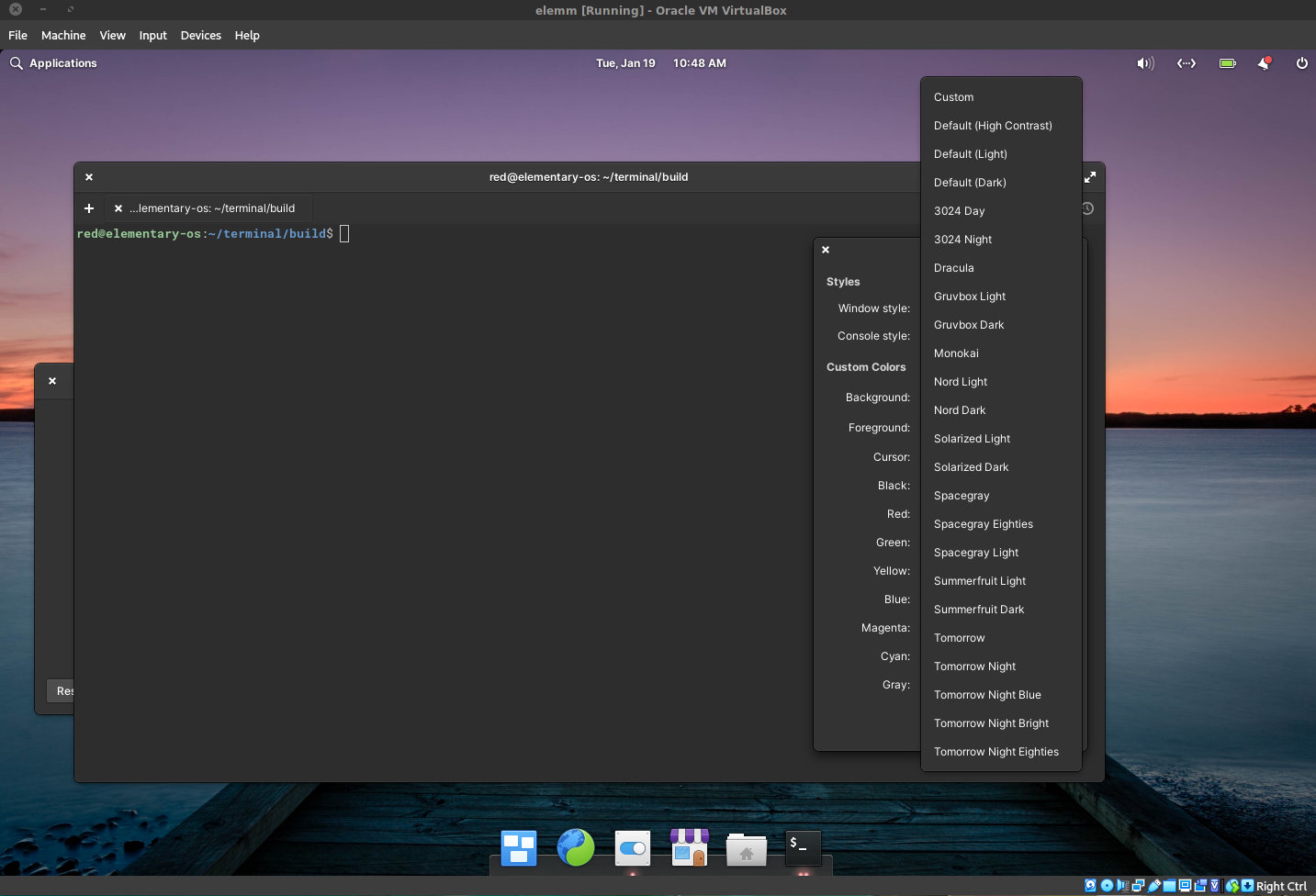This screenshot has width=1316, height=896.
Task: Open the notifications bell indicator
Action: [1265, 63]
